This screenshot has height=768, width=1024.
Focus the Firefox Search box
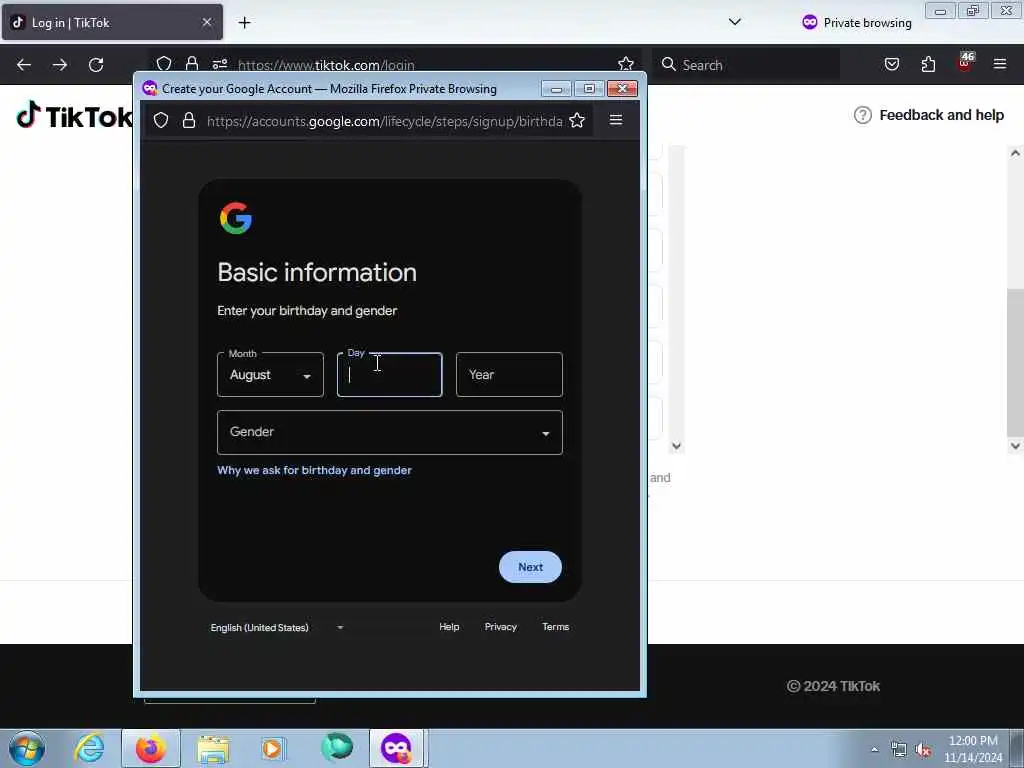(746, 65)
